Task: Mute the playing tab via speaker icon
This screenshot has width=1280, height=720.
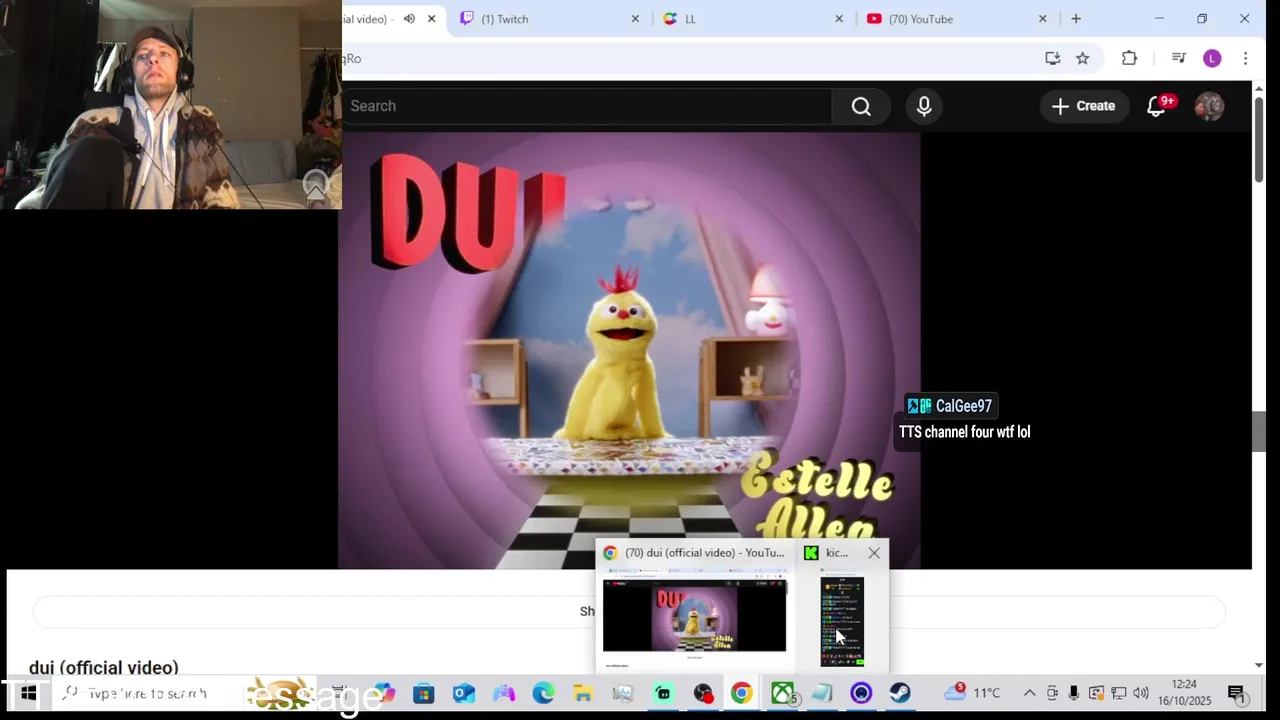Action: [x=409, y=19]
